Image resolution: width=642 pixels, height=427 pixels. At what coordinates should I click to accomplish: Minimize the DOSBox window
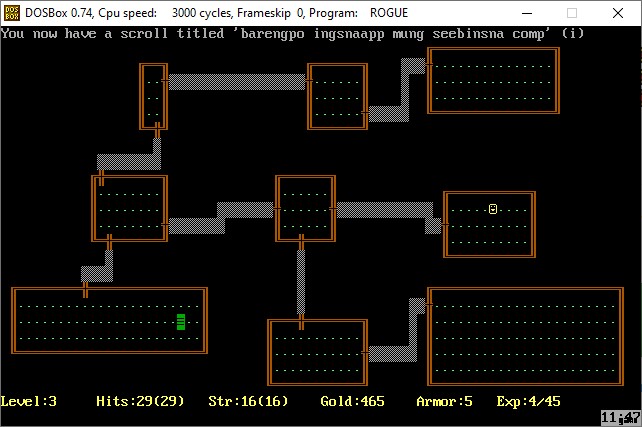click(x=526, y=13)
